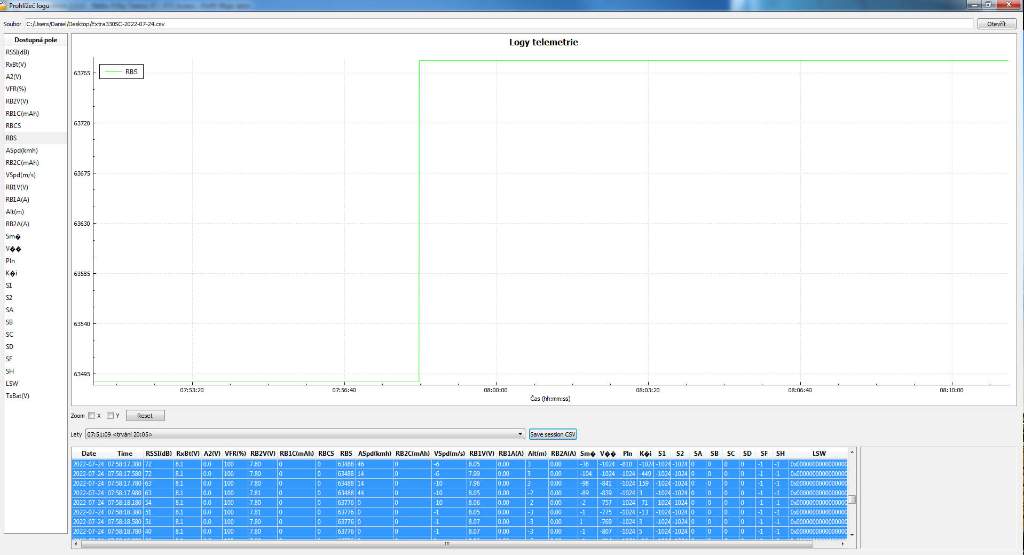Click the LSW column header
The width and height of the screenshot is (1024, 555).
pos(819,453)
